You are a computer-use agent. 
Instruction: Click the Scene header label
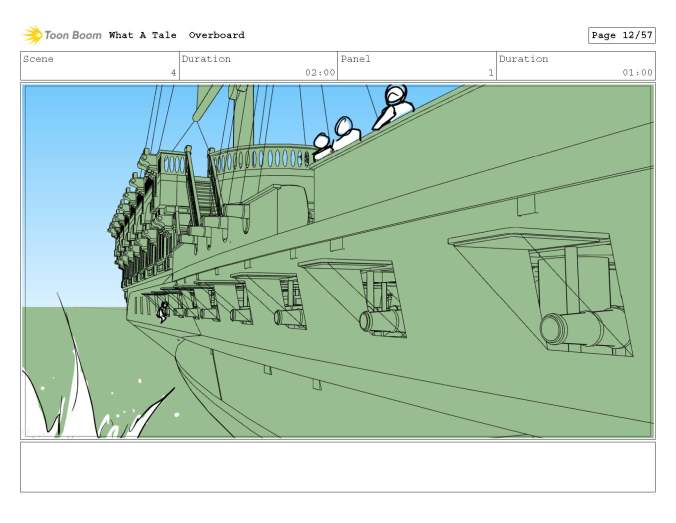[x=39, y=59]
